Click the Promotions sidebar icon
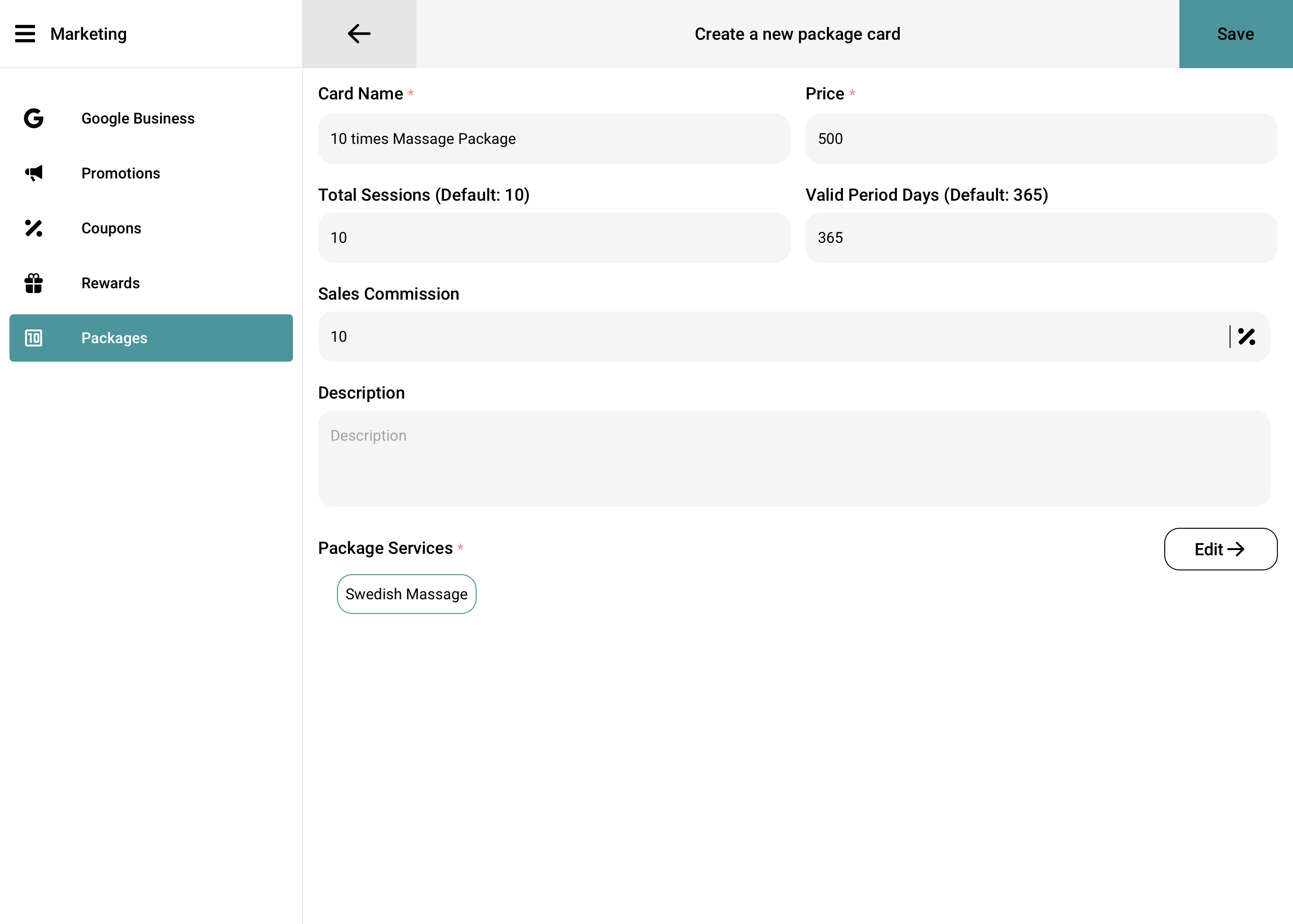1293x924 pixels. (x=34, y=173)
